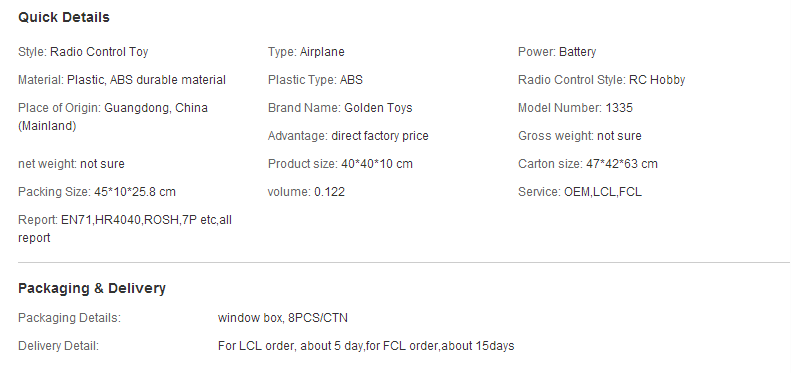Click Advantage: direct factory price text
The width and height of the screenshot is (791, 373).
point(348,136)
